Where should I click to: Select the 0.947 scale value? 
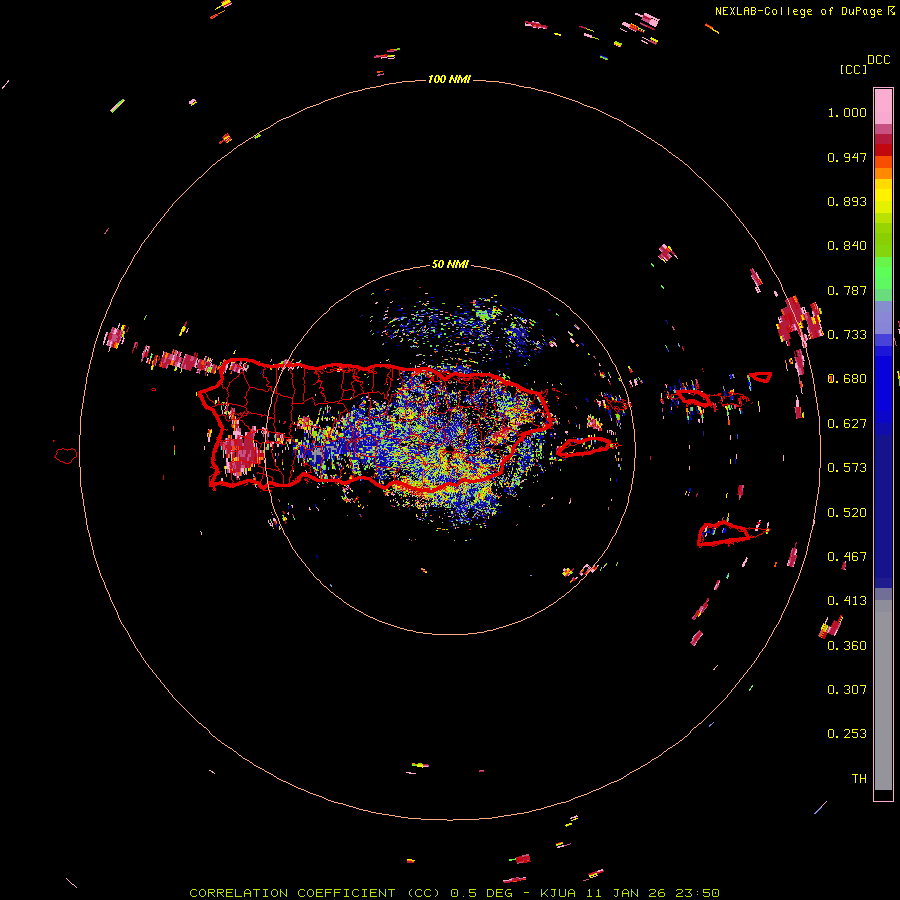coord(847,157)
